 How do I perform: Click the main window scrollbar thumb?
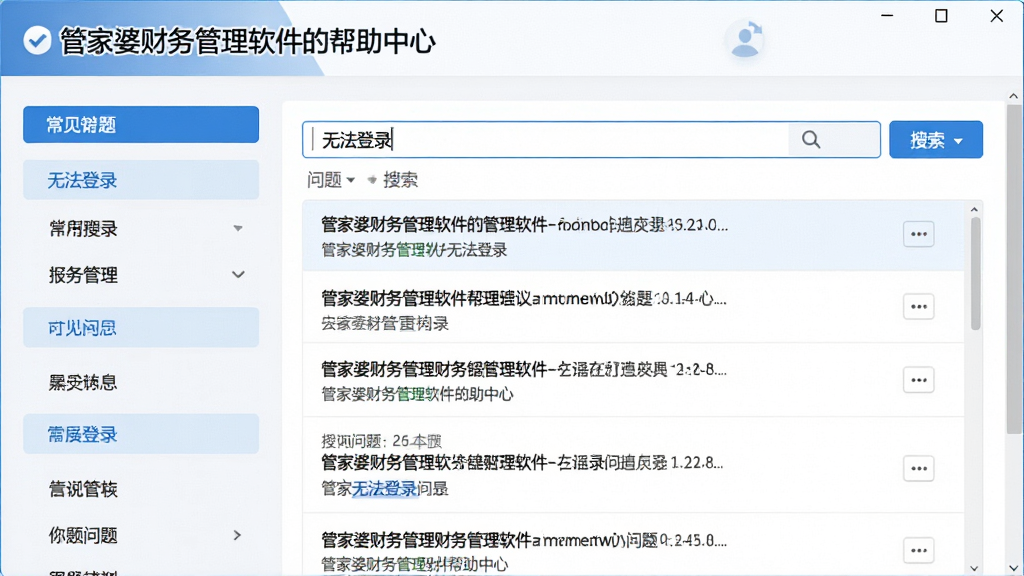click(1014, 269)
